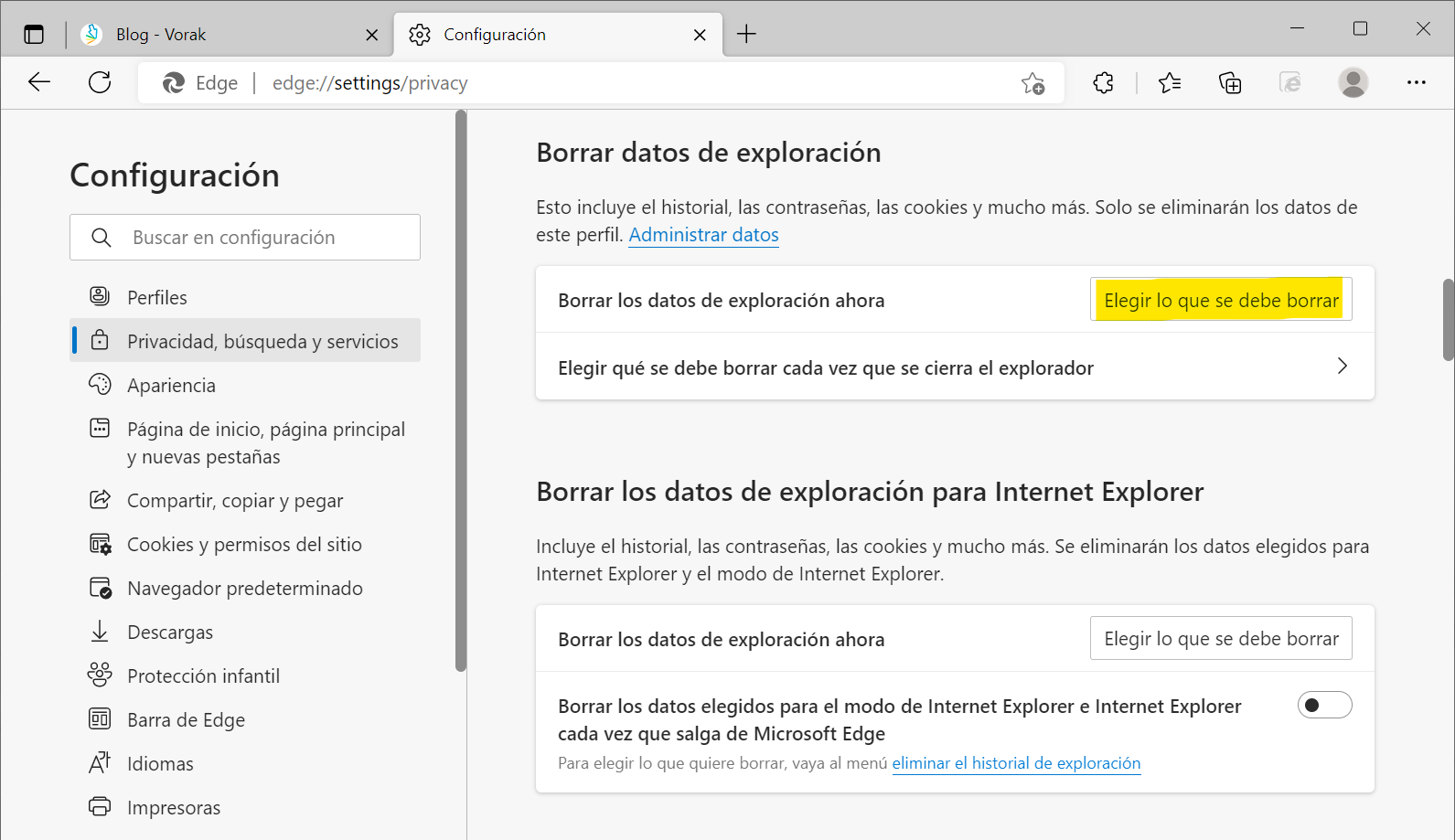Add this page to favorites star
The height and width of the screenshot is (840, 1455).
tap(1032, 83)
